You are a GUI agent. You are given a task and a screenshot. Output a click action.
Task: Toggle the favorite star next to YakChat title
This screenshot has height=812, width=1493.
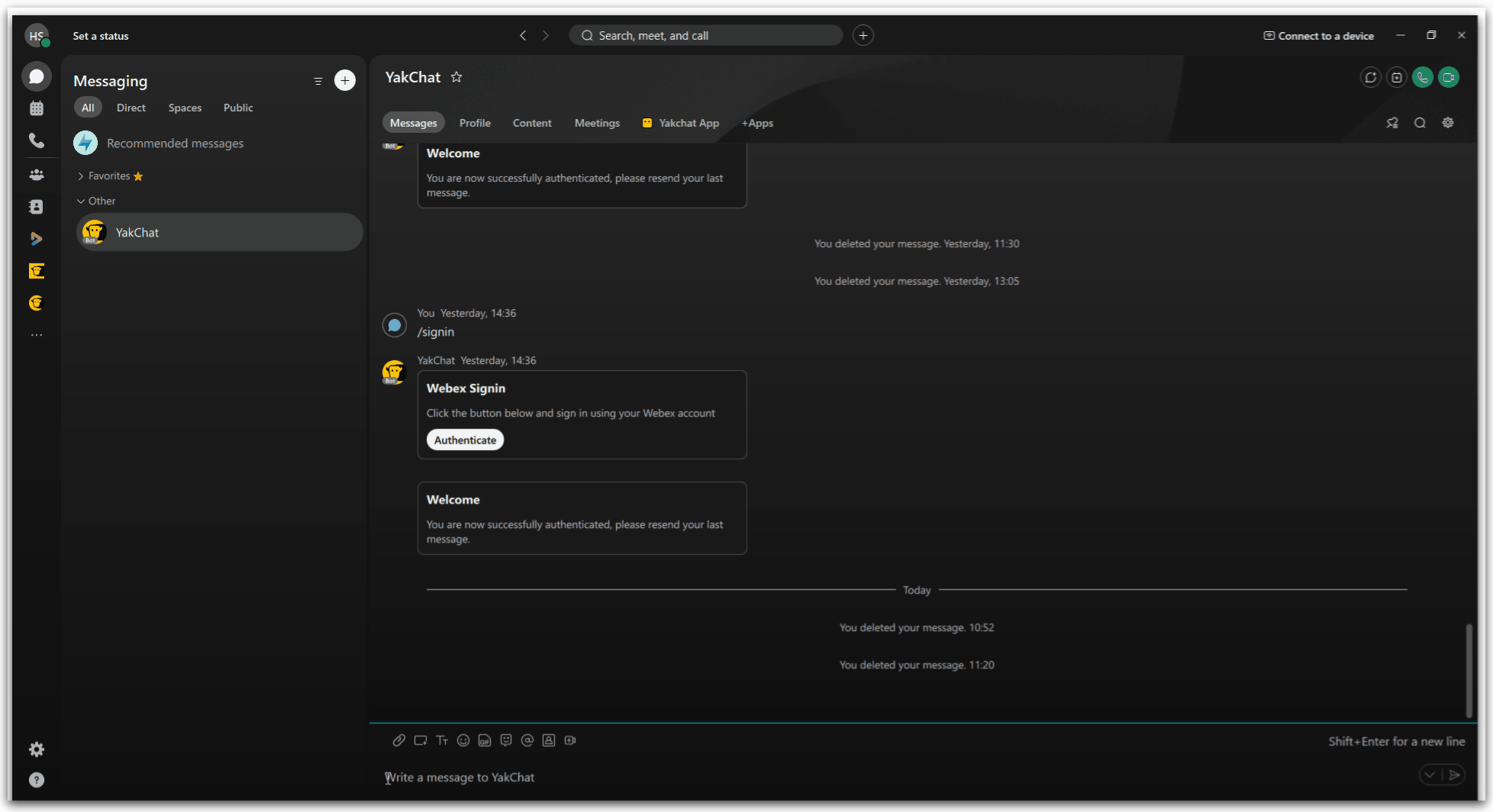click(456, 77)
